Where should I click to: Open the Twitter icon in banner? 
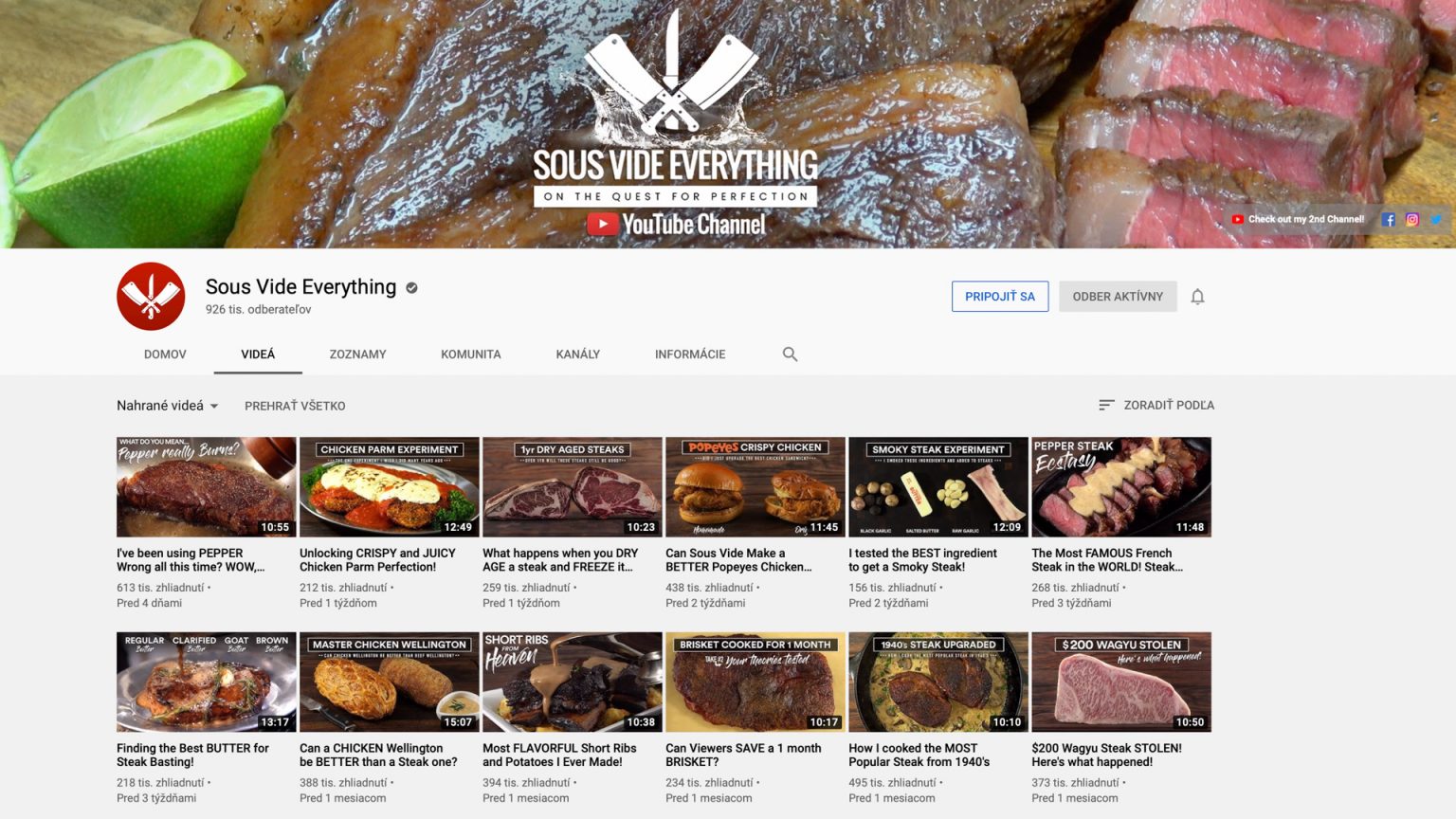pyautogui.click(x=1435, y=219)
